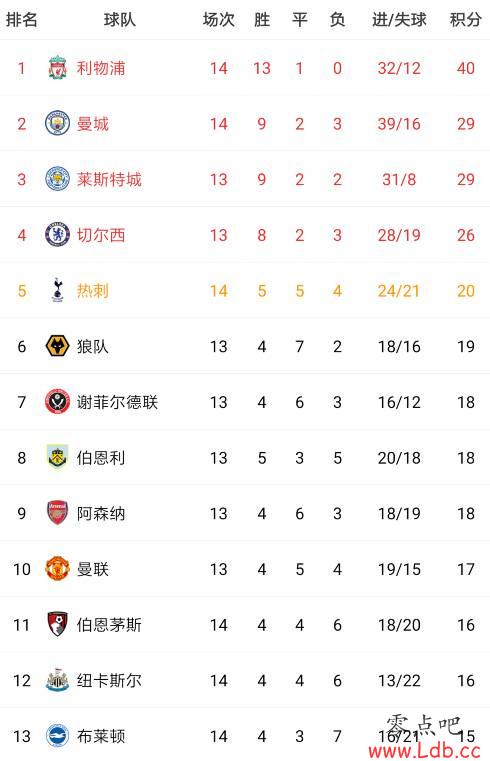This screenshot has height=761, width=490.
Task: Click the Chelsea club crest
Action: point(57,235)
